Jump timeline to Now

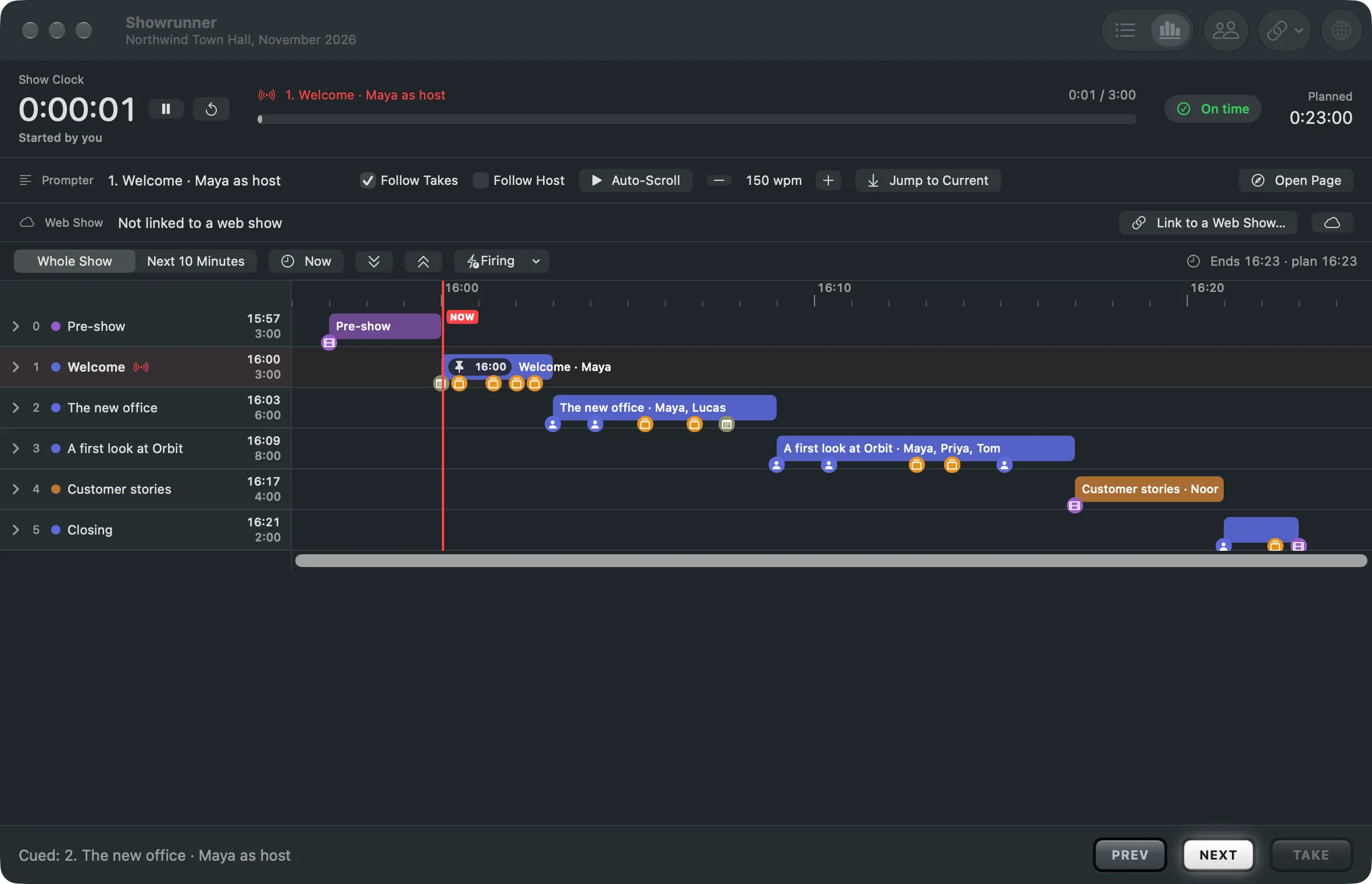pos(306,261)
